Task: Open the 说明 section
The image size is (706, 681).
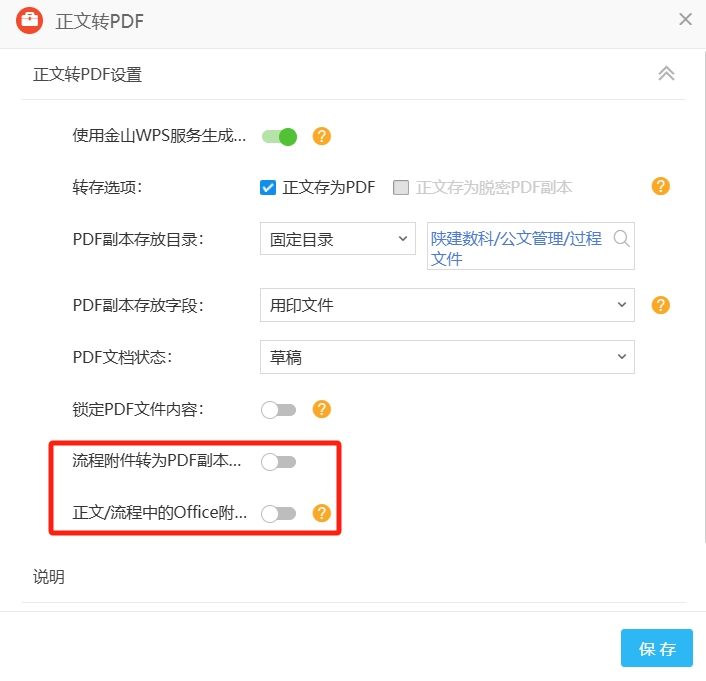Action: point(49,577)
